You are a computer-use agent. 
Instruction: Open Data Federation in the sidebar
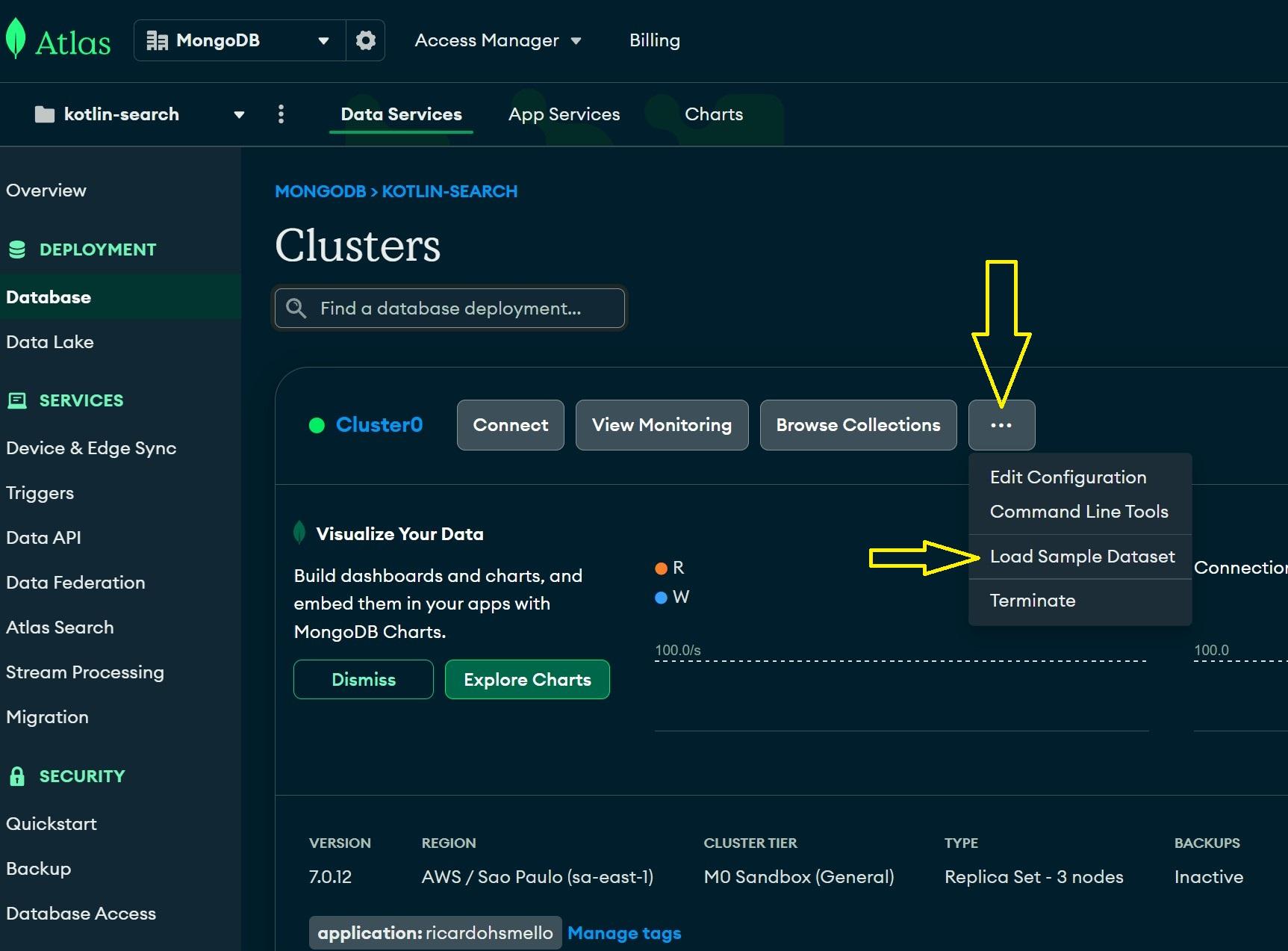(x=75, y=583)
